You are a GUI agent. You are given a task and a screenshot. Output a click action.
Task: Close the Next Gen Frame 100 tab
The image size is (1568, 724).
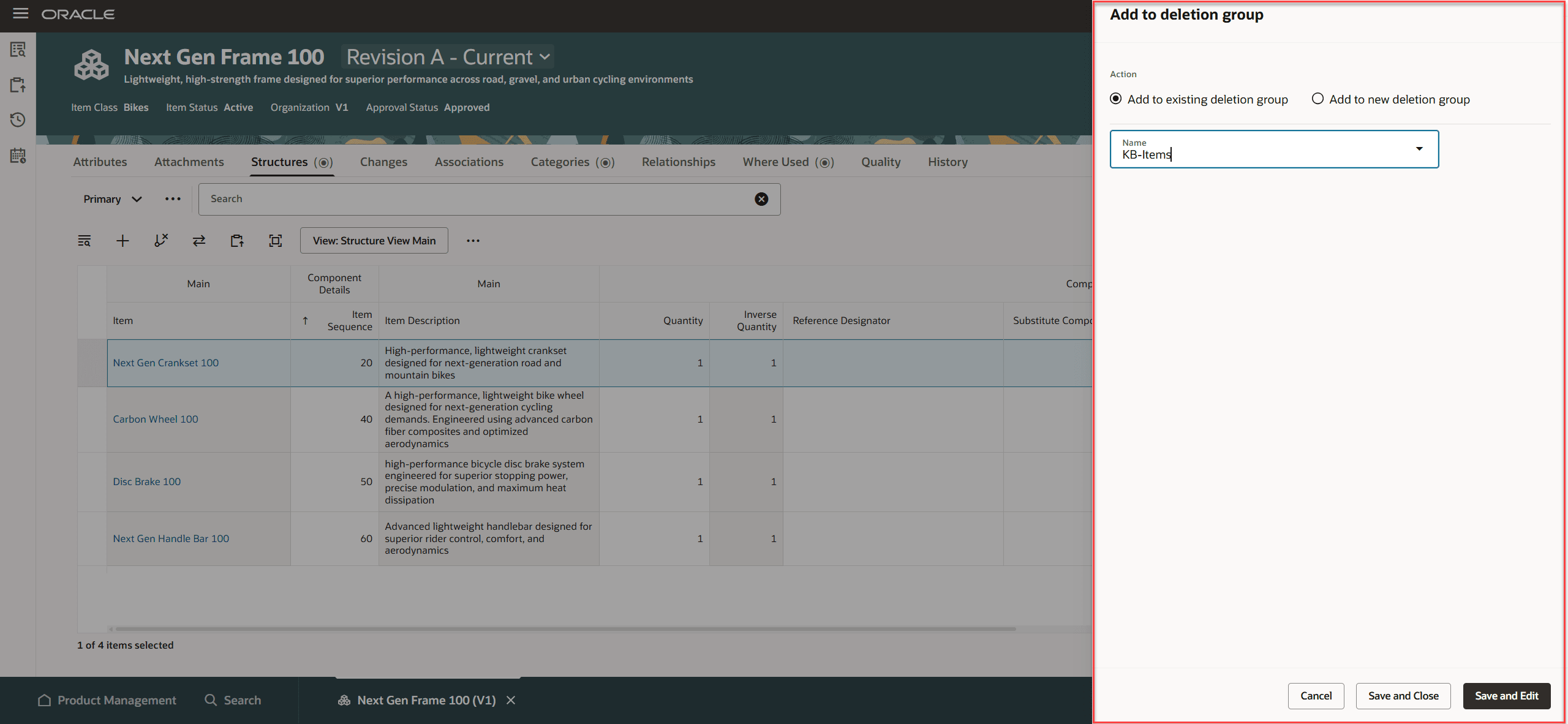[x=511, y=700]
